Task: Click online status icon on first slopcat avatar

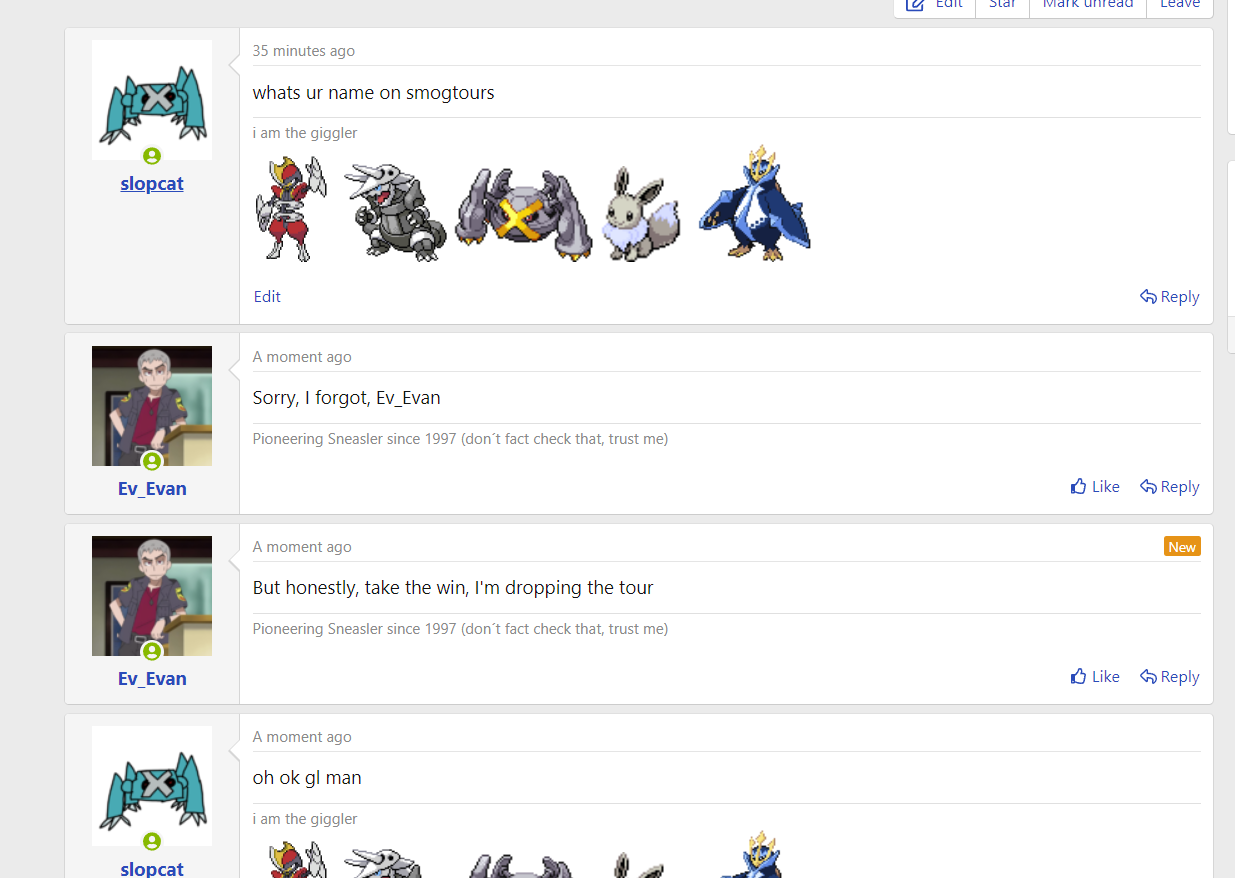Action: point(152,156)
